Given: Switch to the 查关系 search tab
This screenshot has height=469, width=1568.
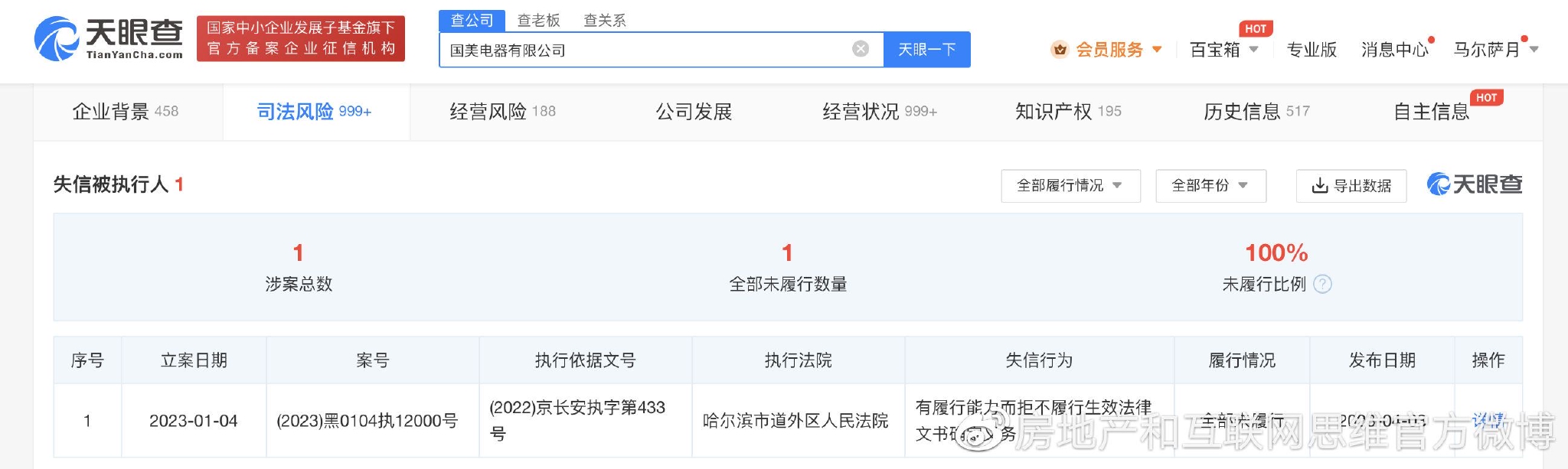Looking at the screenshot, I should click(x=605, y=21).
